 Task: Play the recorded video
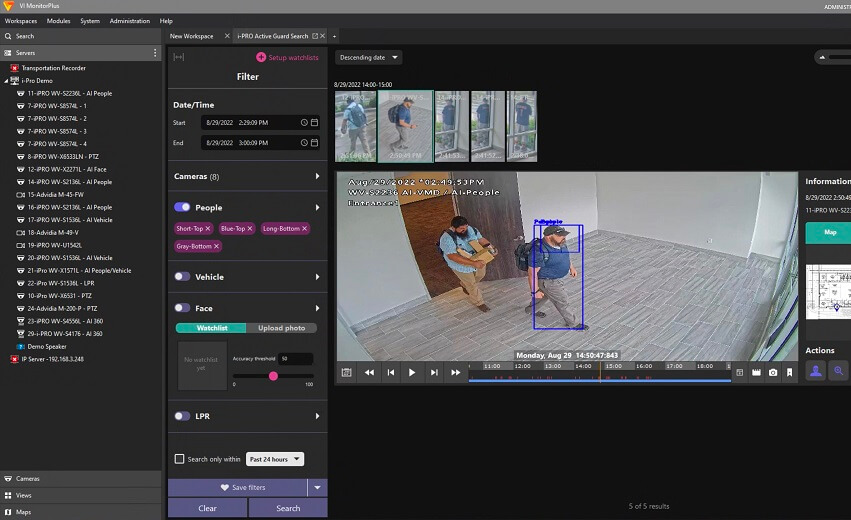pos(412,372)
